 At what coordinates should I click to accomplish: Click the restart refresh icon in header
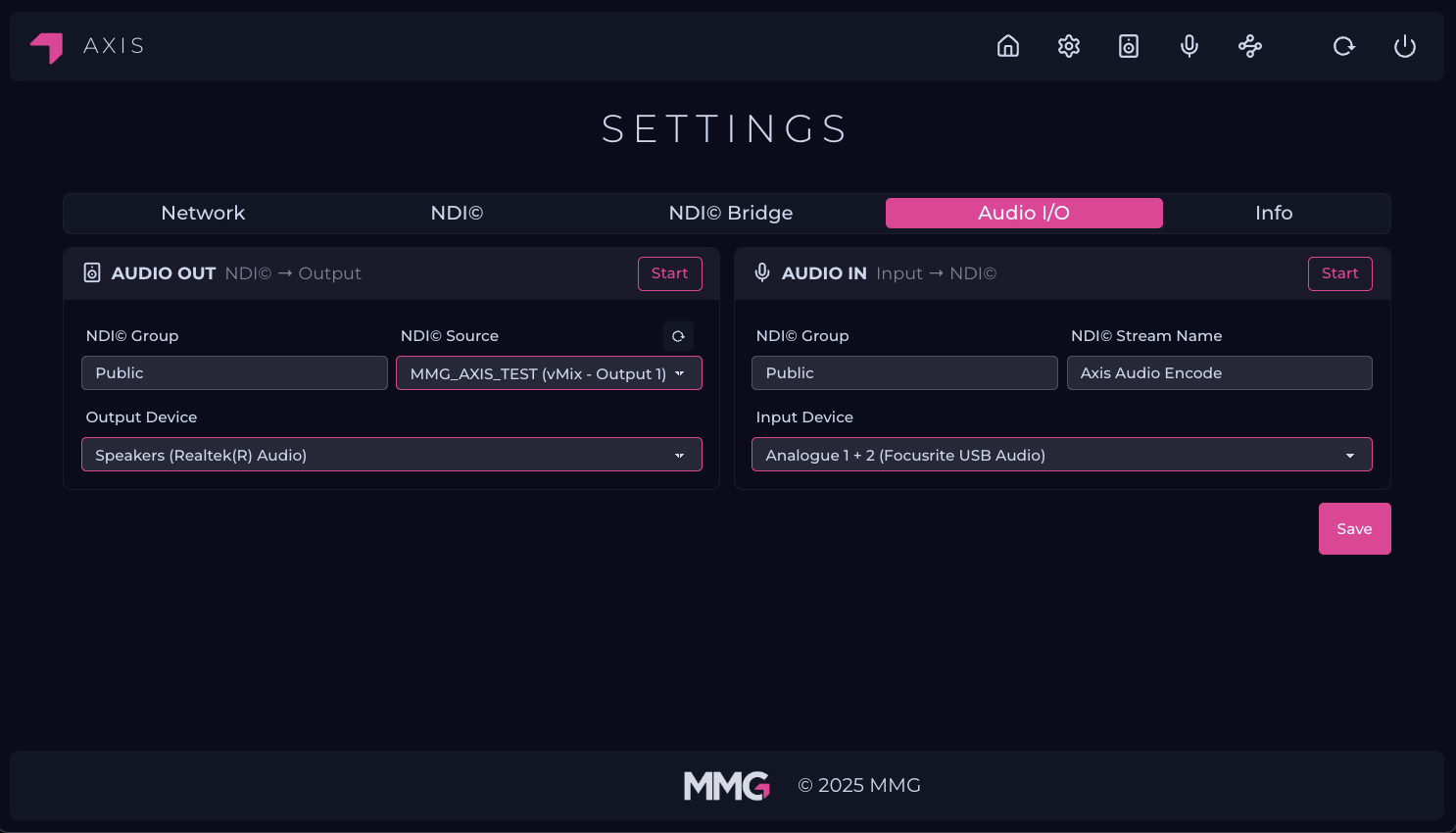(x=1344, y=46)
